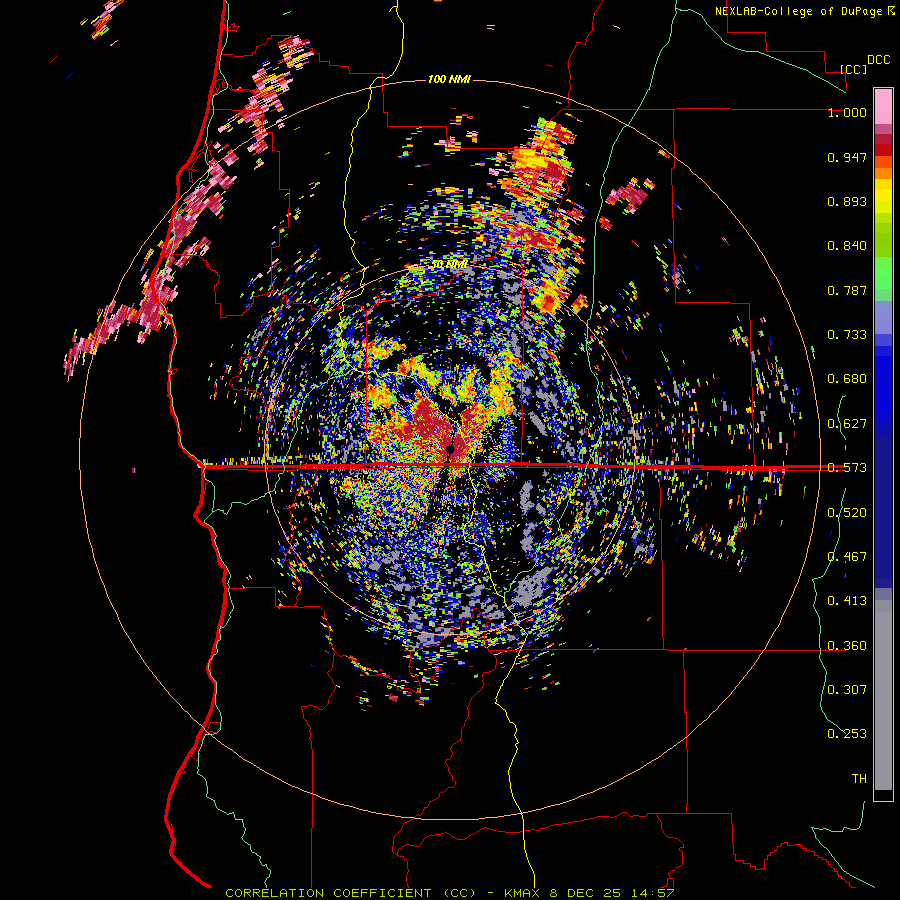Select the 0.947 scale value

847,157
